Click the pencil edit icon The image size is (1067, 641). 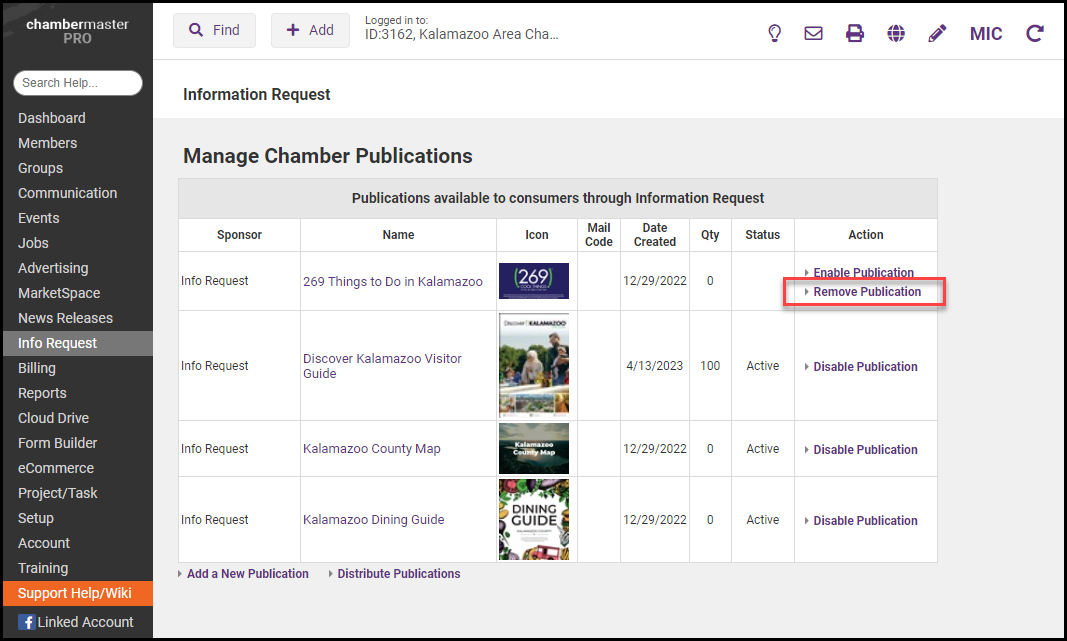[937, 33]
